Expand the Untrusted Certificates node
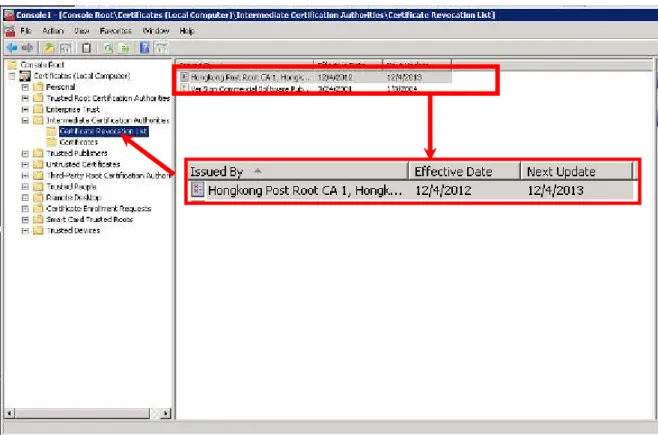The image size is (658, 435). click(25, 164)
